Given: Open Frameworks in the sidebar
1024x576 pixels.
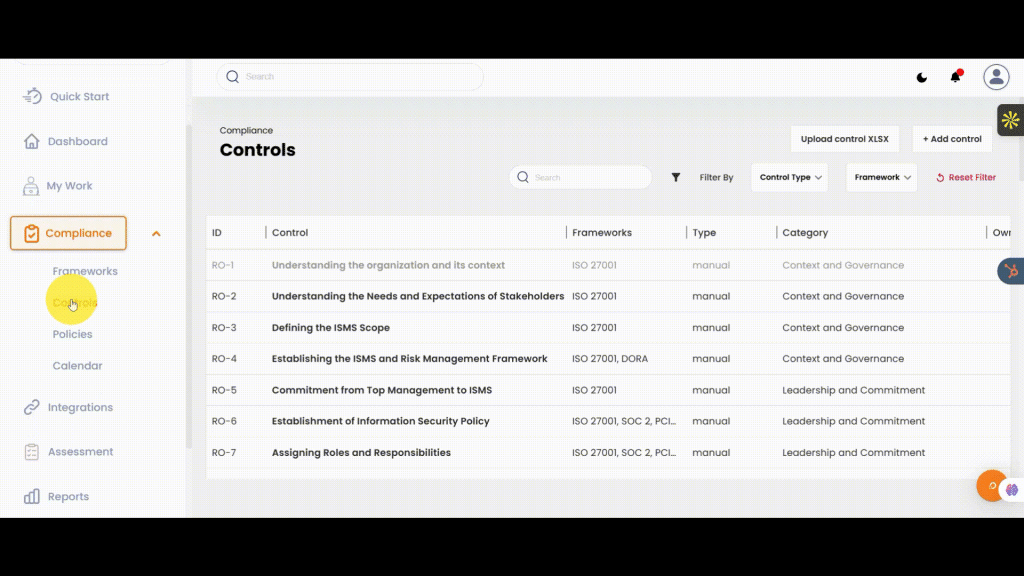Looking at the screenshot, I should (x=85, y=271).
